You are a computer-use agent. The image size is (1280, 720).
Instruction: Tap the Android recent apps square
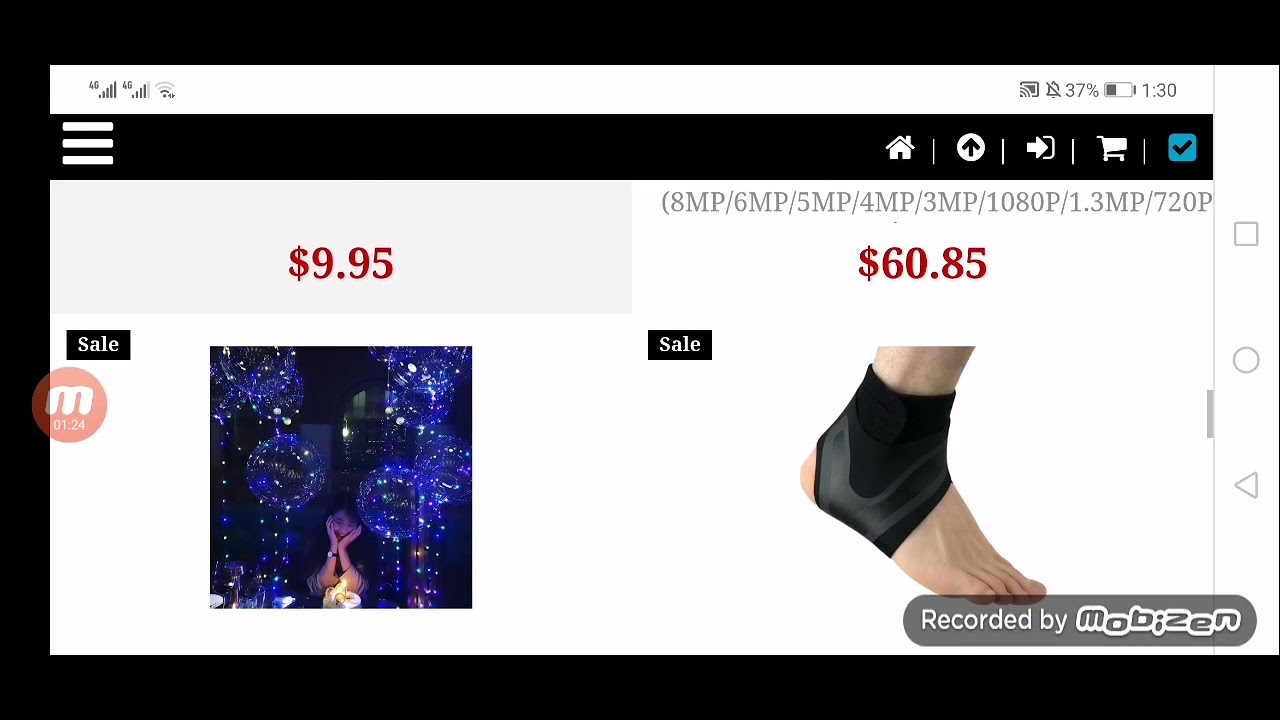coord(1246,234)
